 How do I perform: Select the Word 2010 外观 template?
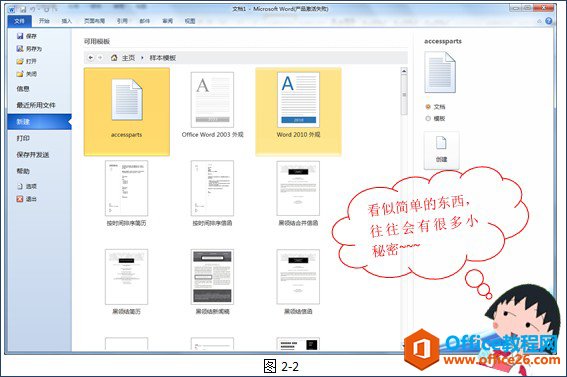click(298, 112)
